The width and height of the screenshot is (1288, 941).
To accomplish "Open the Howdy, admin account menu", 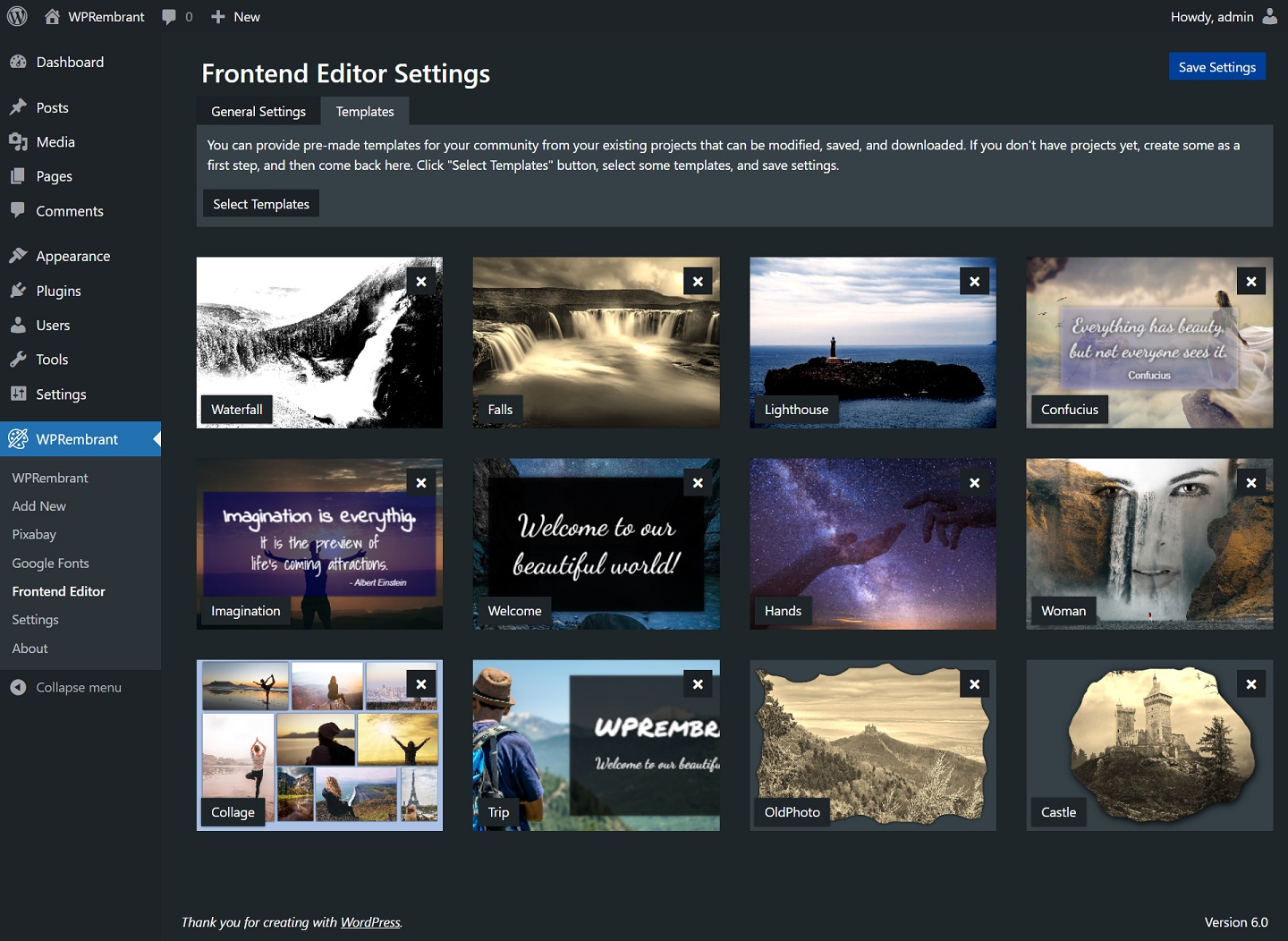I will pyautogui.click(x=1224, y=17).
